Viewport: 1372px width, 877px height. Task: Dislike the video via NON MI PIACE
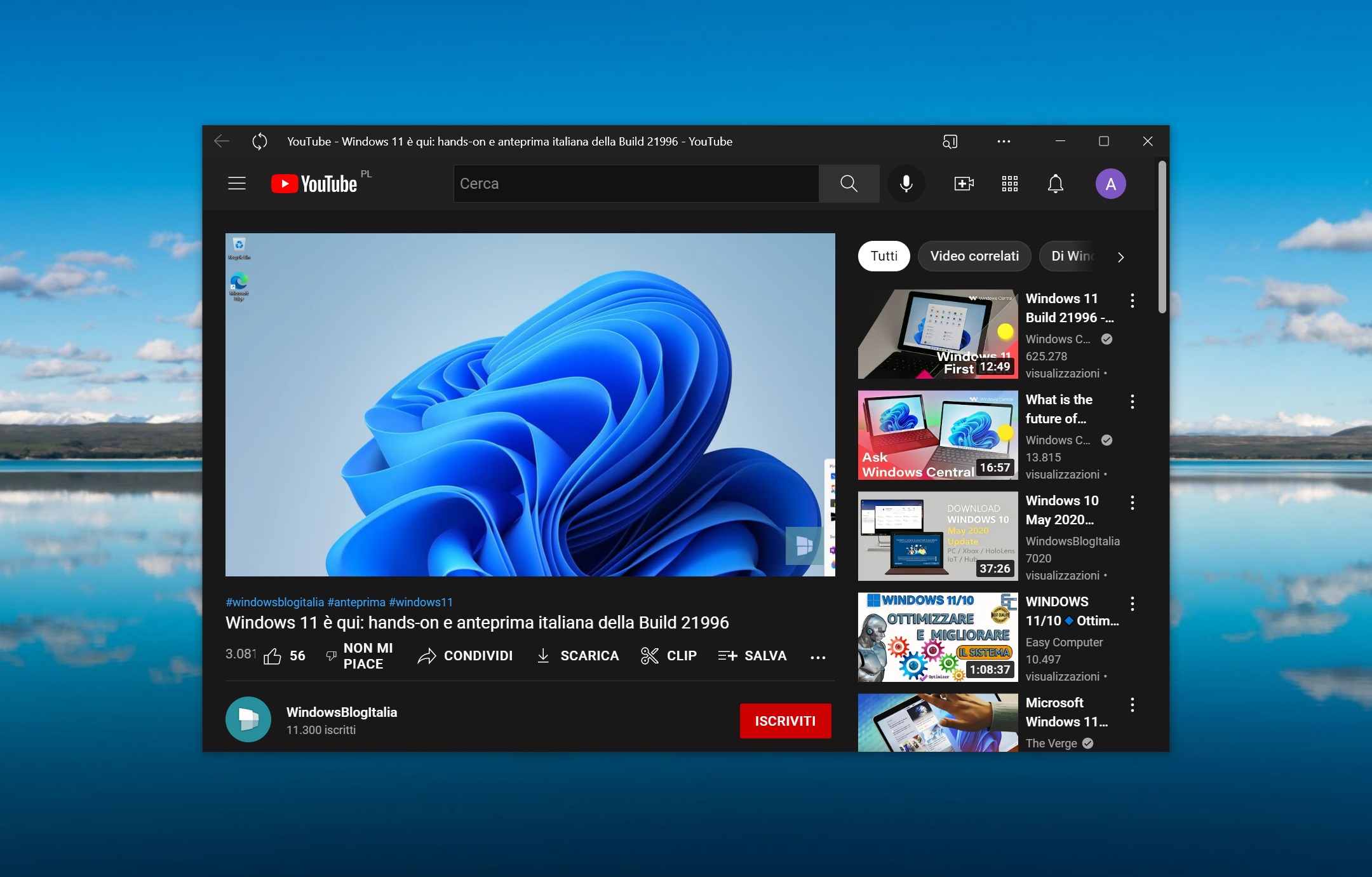(x=359, y=656)
